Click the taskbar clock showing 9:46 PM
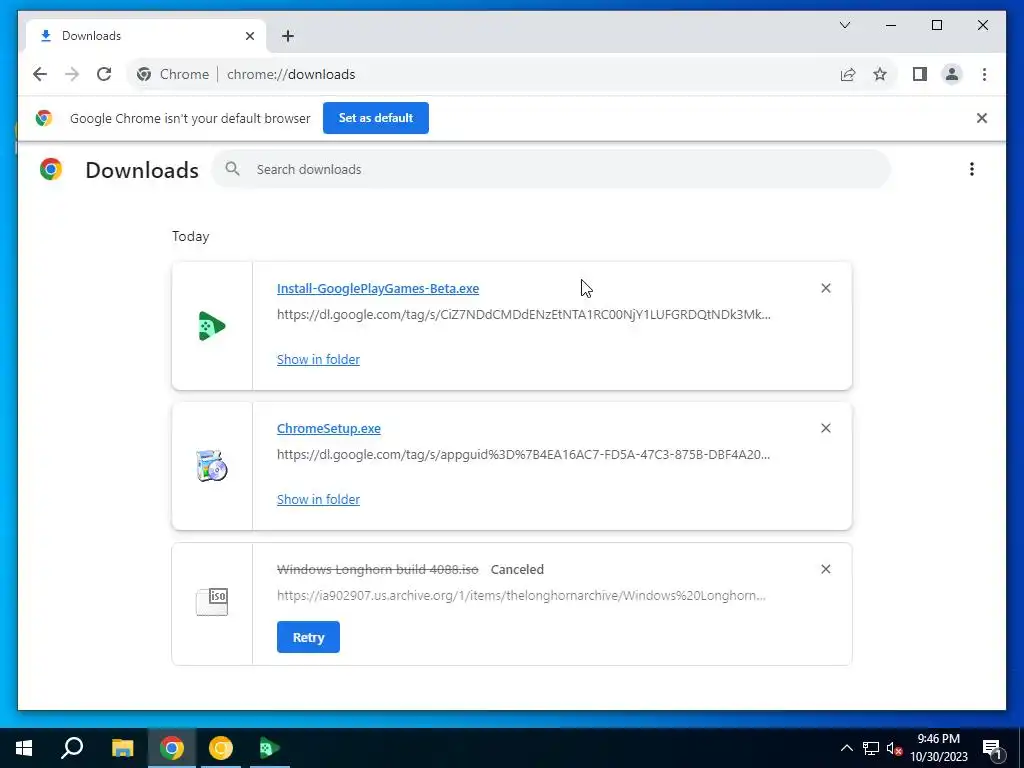The image size is (1024, 768). click(x=938, y=748)
